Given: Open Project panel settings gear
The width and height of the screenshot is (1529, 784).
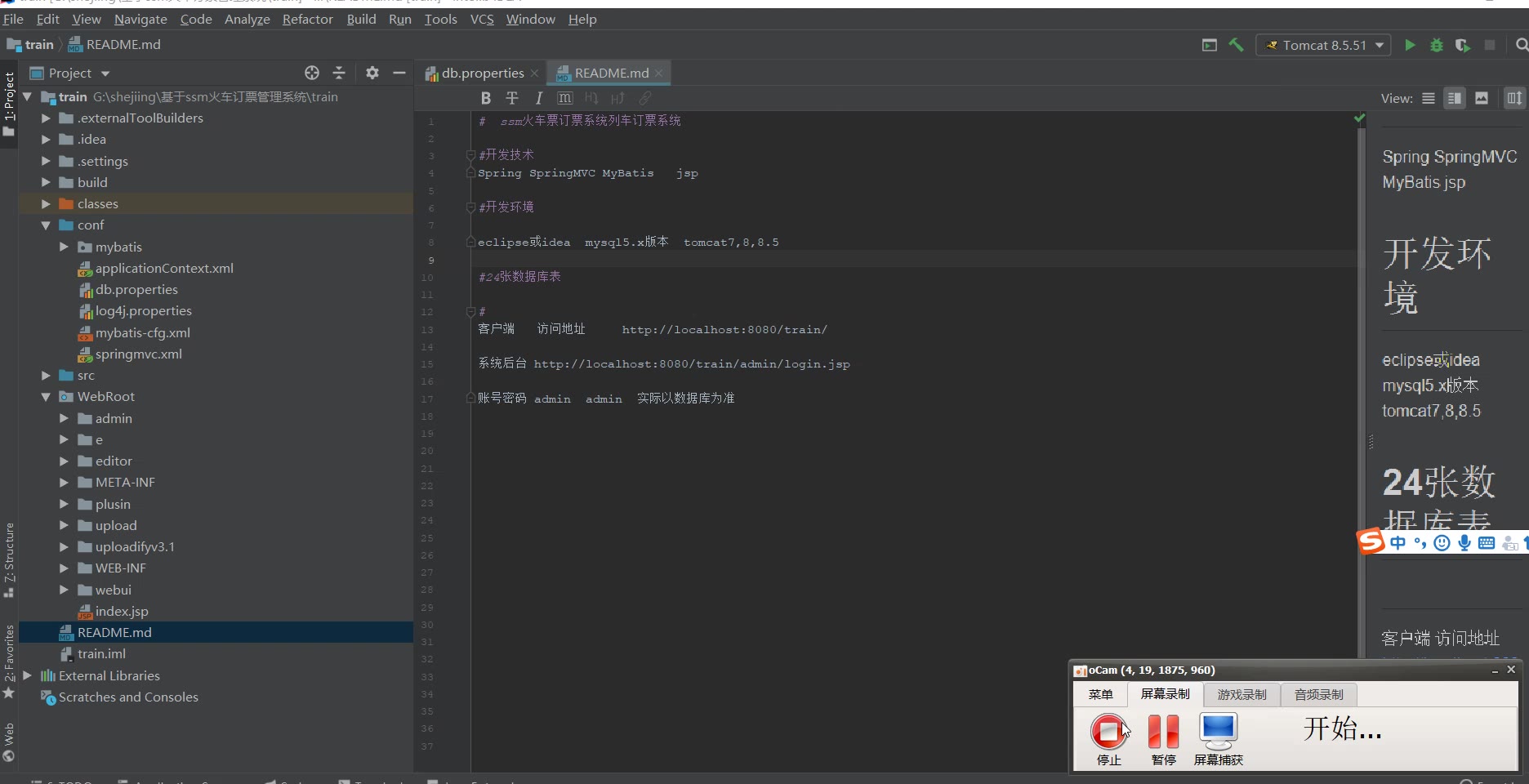Looking at the screenshot, I should [x=372, y=73].
